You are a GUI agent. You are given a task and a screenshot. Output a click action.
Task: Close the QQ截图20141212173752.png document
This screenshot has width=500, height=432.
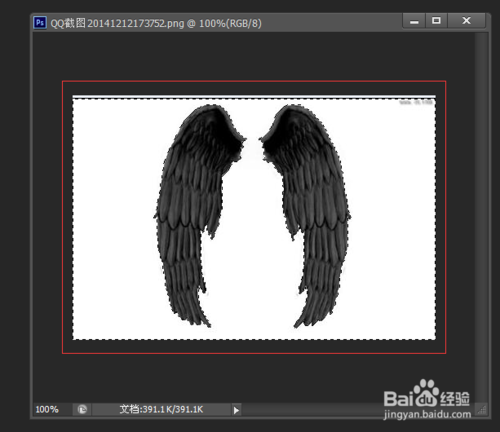tap(466, 21)
